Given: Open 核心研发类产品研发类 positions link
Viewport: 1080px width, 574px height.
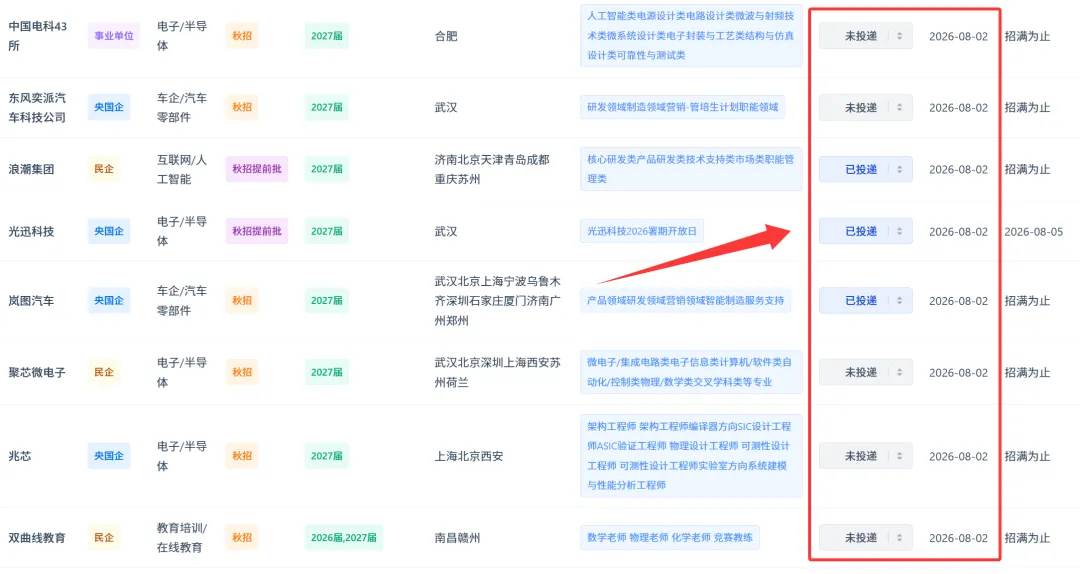Looking at the screenshot, I should 691,169.
